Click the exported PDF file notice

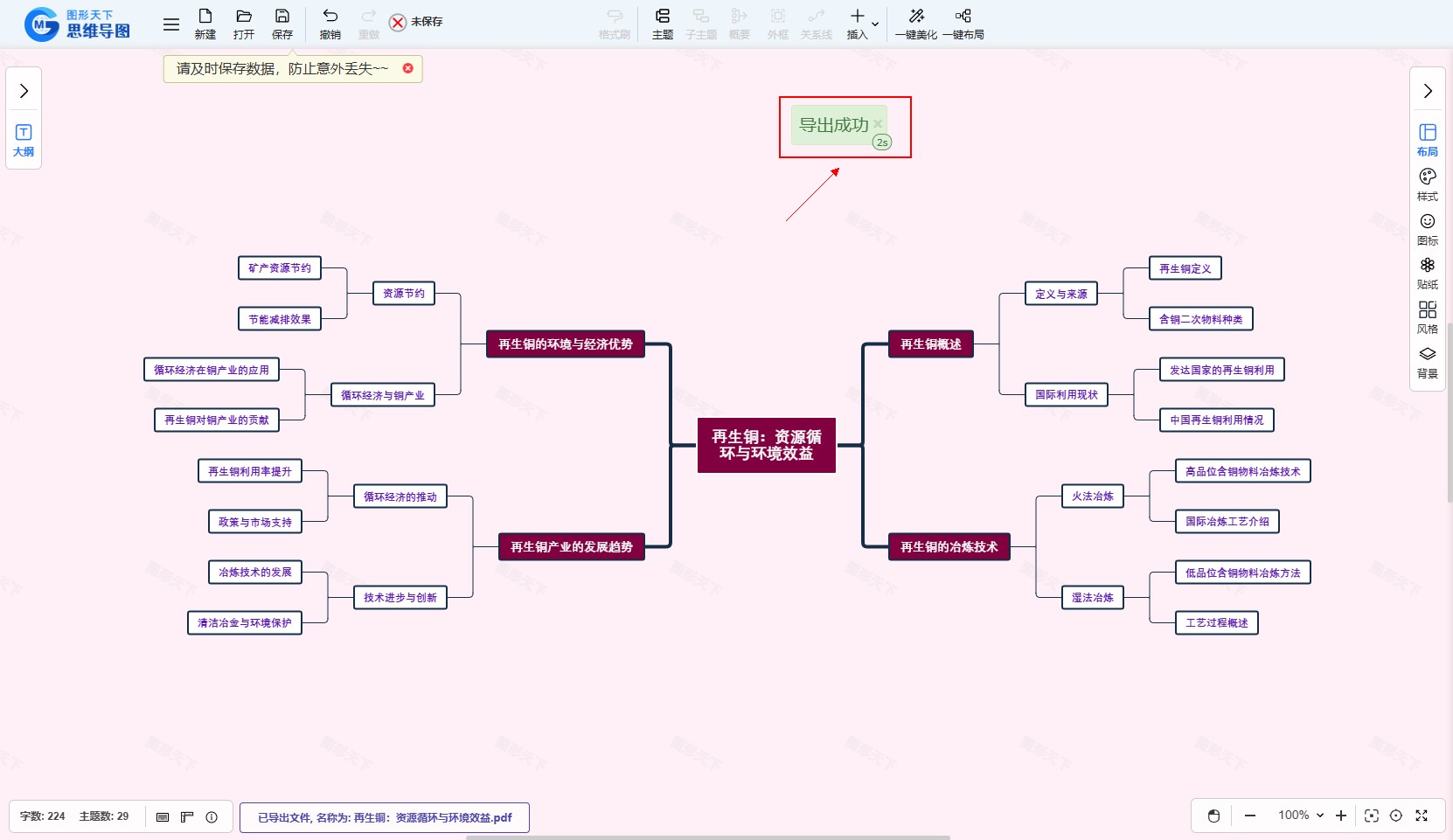click(x=385, y=817)
